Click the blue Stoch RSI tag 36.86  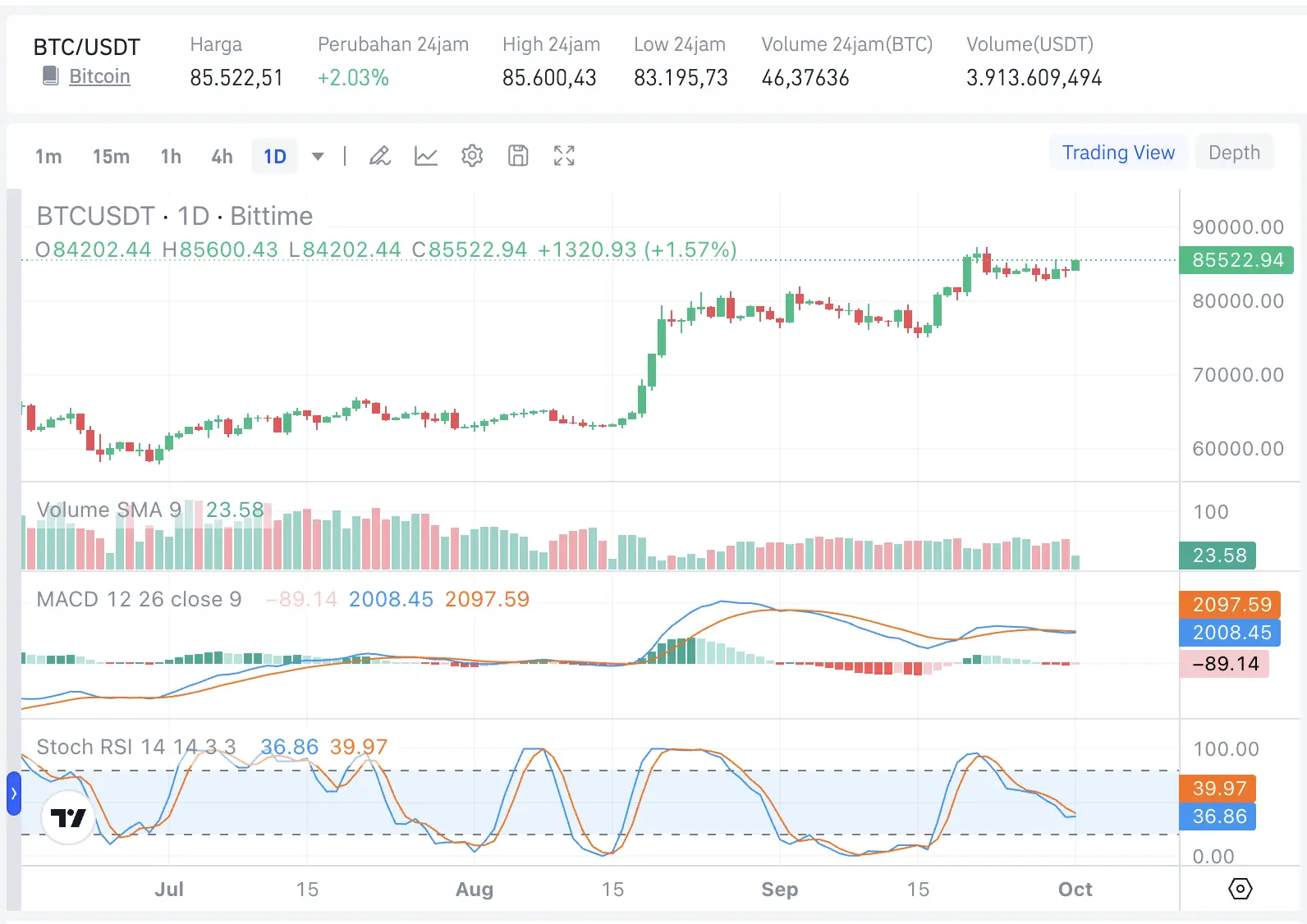[1218, 817]
